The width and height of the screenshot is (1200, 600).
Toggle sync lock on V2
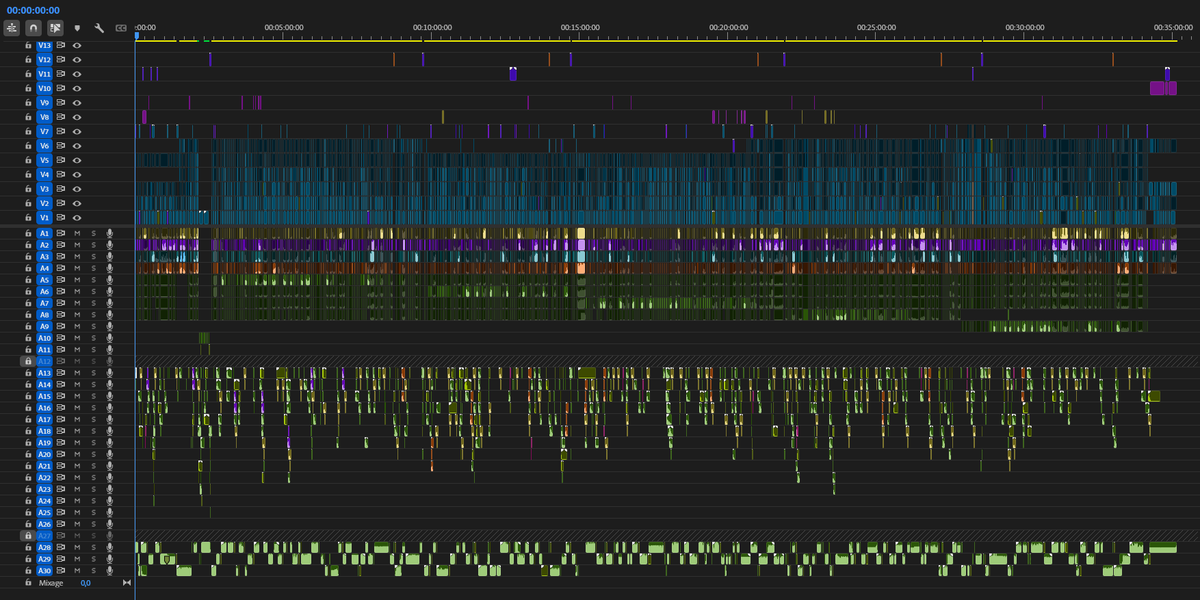[61, 203]
